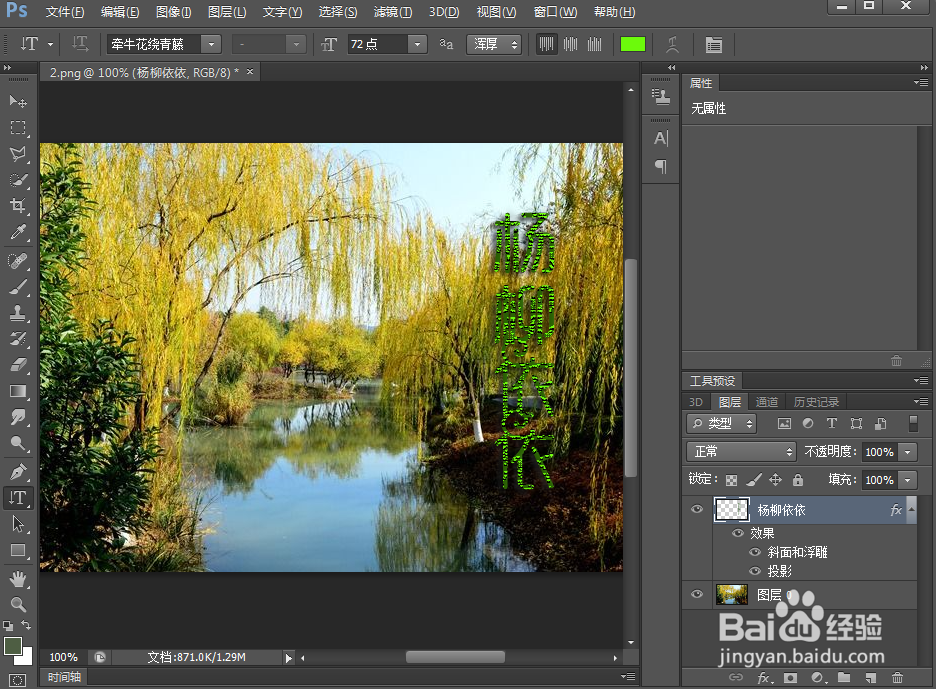Screen dimensions: 936x689
Task: Select the Vertical Type tool
Action: [18, 498]
